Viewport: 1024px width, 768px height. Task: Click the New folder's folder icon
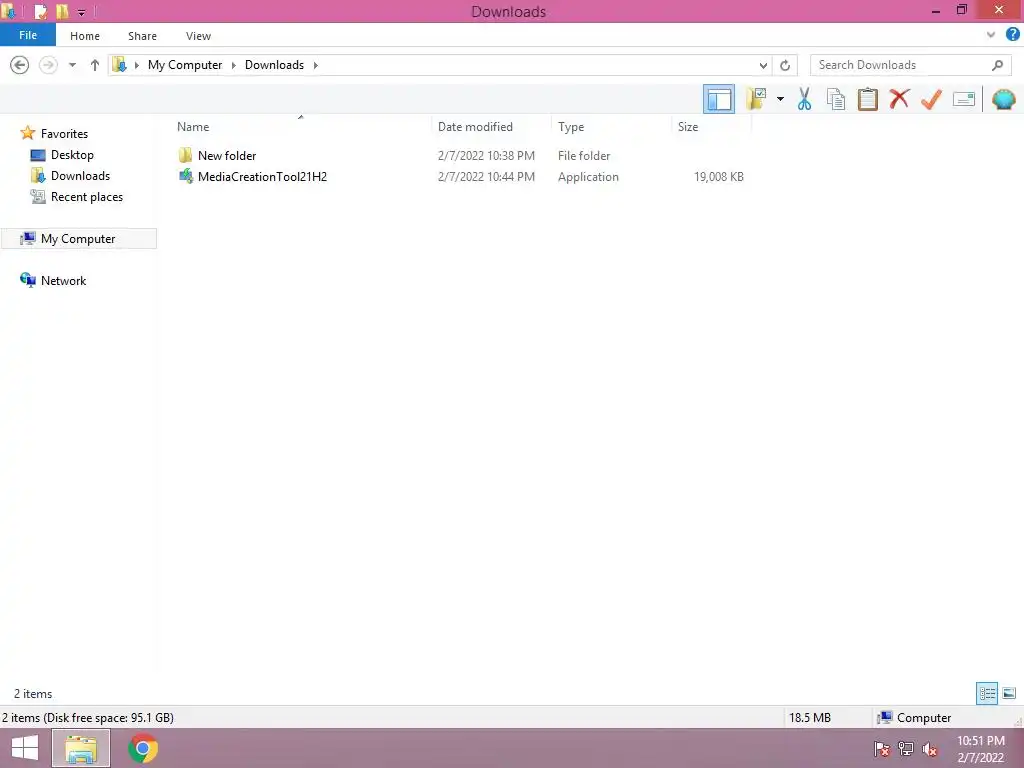pyautogui.click(x=185, y=155)
